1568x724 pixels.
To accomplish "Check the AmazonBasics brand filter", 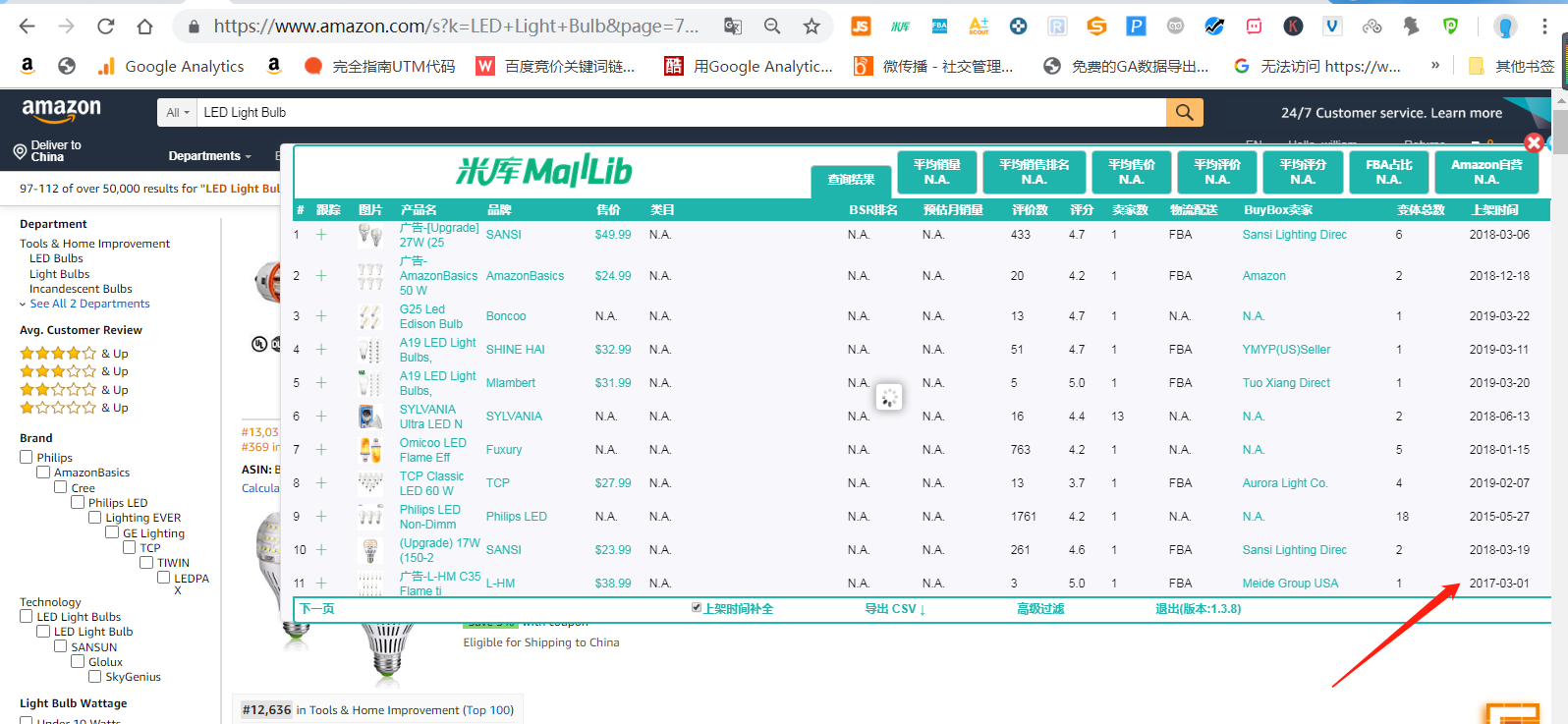I will 43,473.
